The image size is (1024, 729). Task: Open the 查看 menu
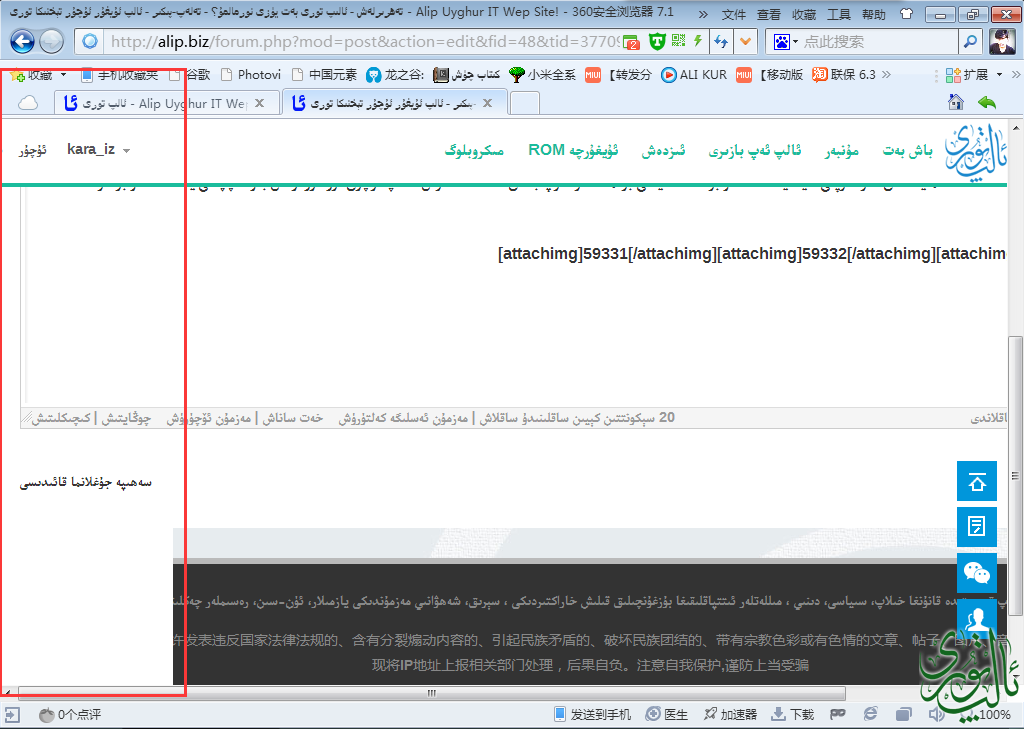point(769,14)
